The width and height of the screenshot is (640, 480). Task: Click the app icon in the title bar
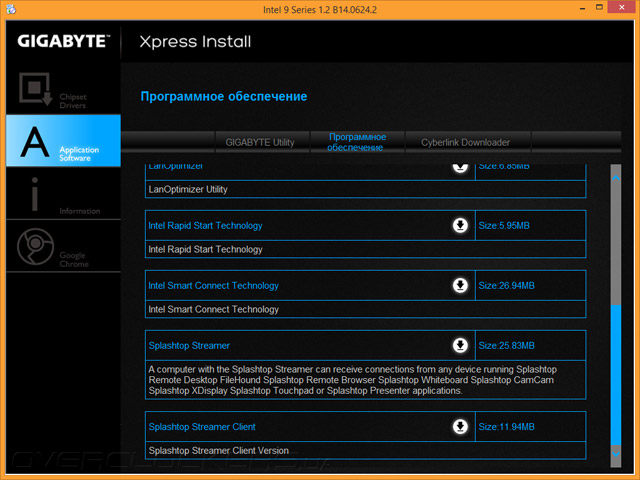11,9
